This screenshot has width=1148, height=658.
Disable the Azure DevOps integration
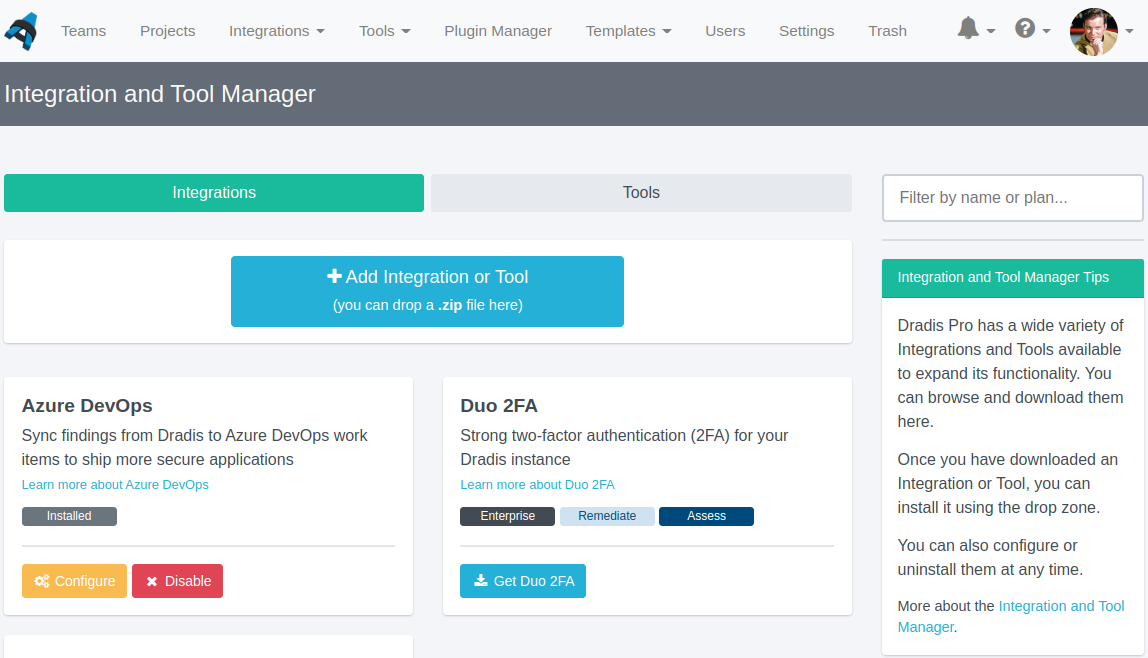click(x=177, y=581)
